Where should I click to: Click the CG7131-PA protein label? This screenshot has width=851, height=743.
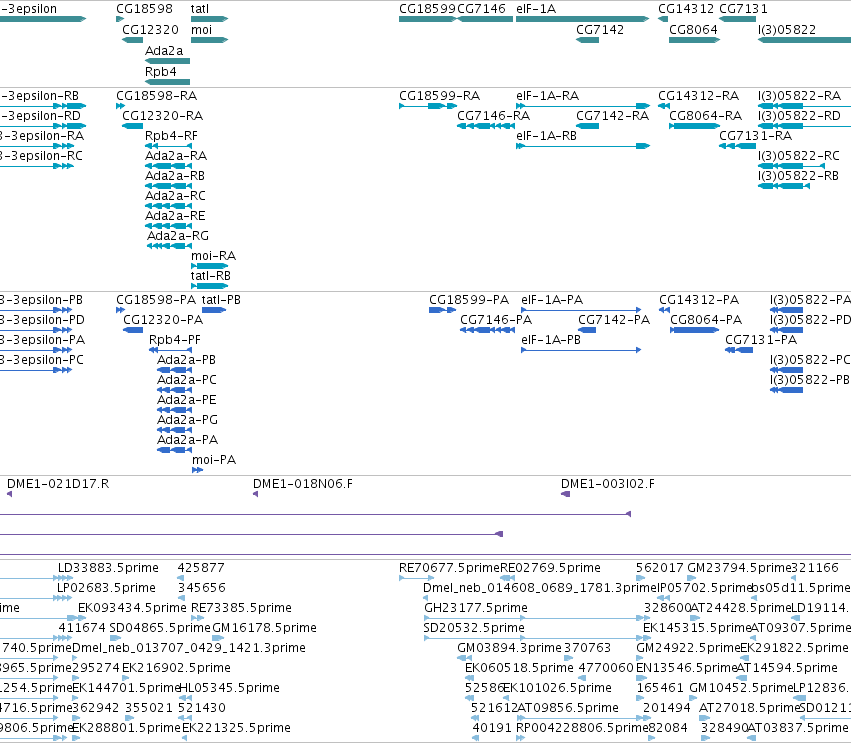click(x=761, y=340)
